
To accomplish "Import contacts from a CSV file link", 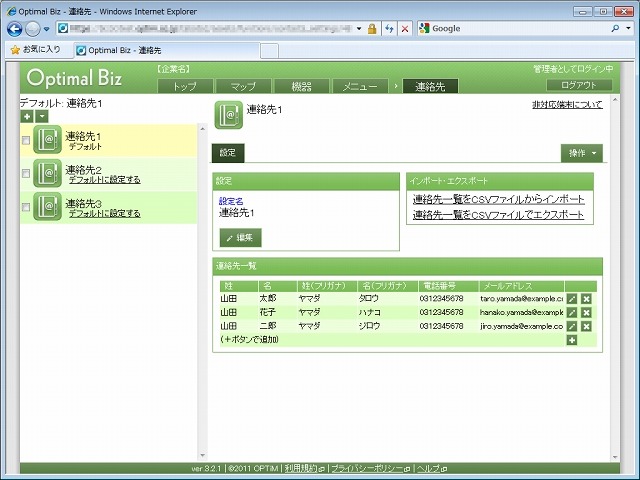I will pos(498,199).
